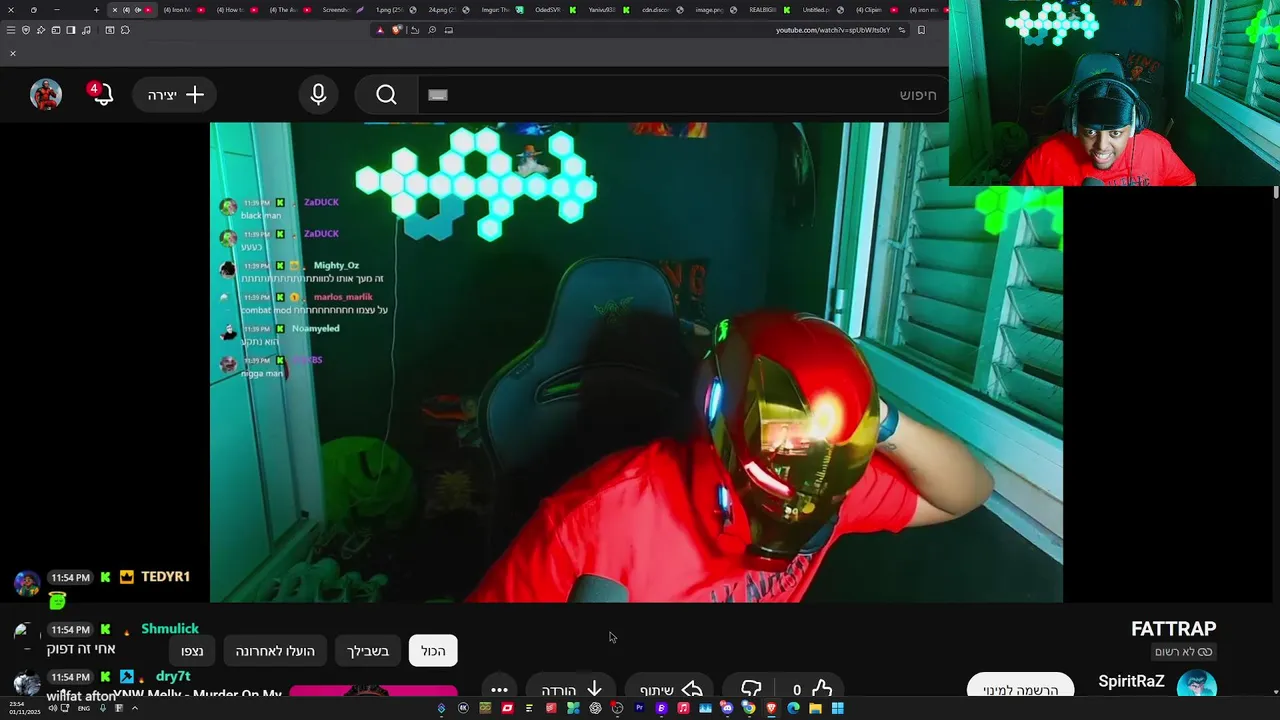Click the music note toolbar icon
Viewport: 1280px width, 720px height.
86,30
